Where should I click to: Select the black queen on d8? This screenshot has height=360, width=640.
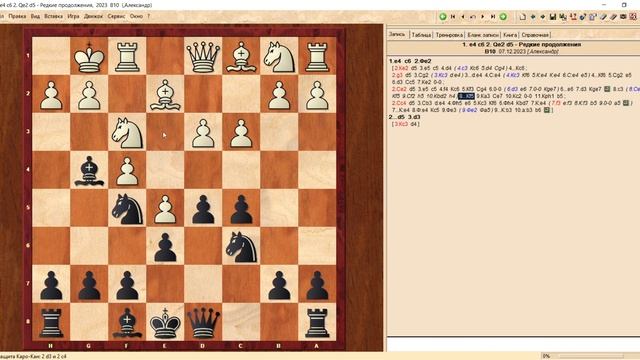(x=203, y=322)
